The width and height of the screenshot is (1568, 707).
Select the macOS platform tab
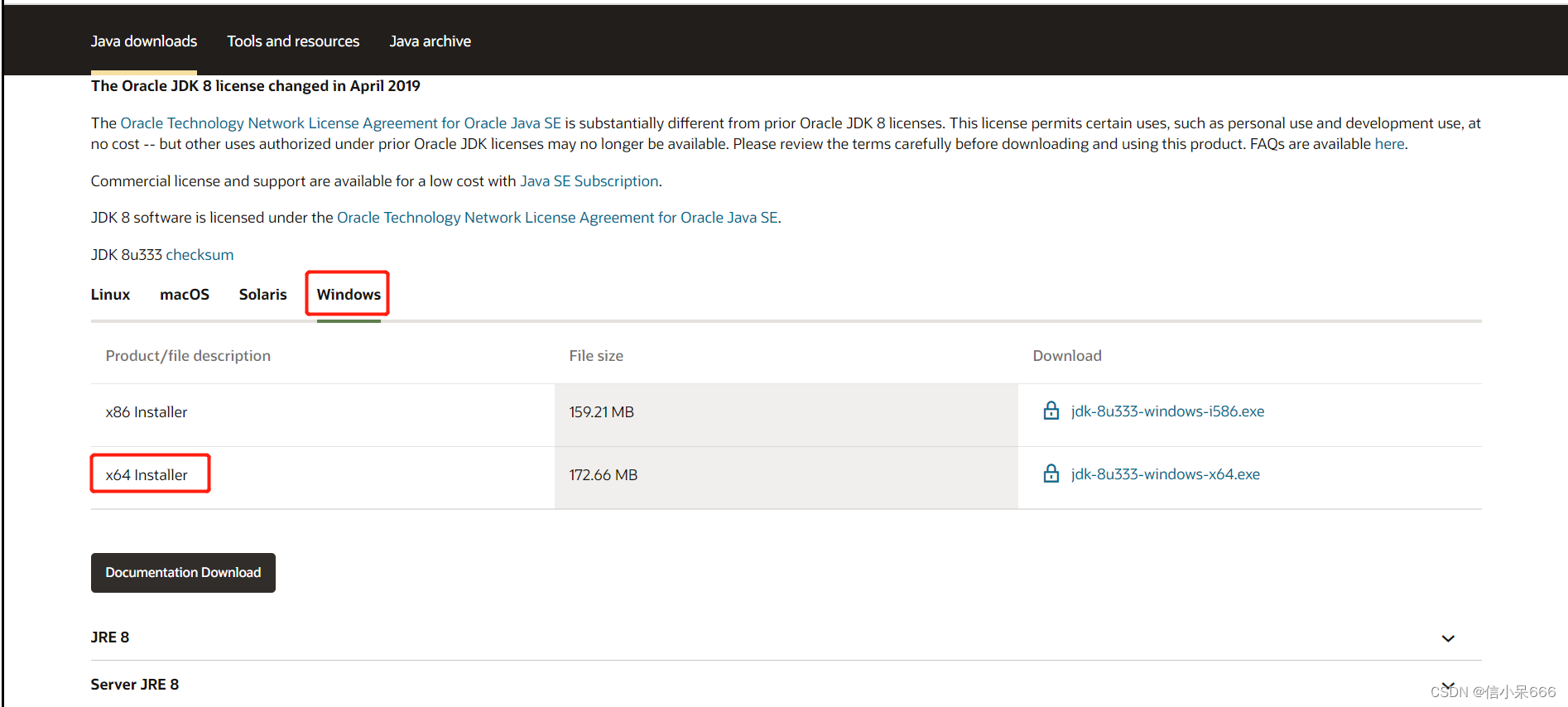(x=185, y=295)
